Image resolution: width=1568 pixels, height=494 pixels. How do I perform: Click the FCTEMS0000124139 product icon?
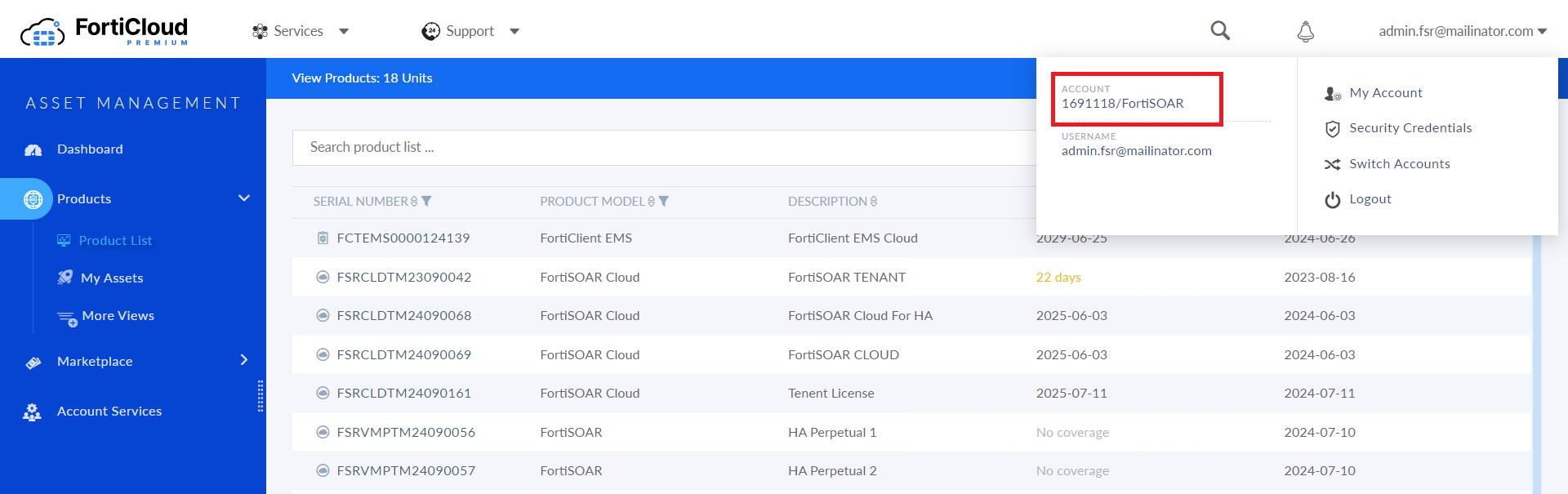click(x=323, y=238)
